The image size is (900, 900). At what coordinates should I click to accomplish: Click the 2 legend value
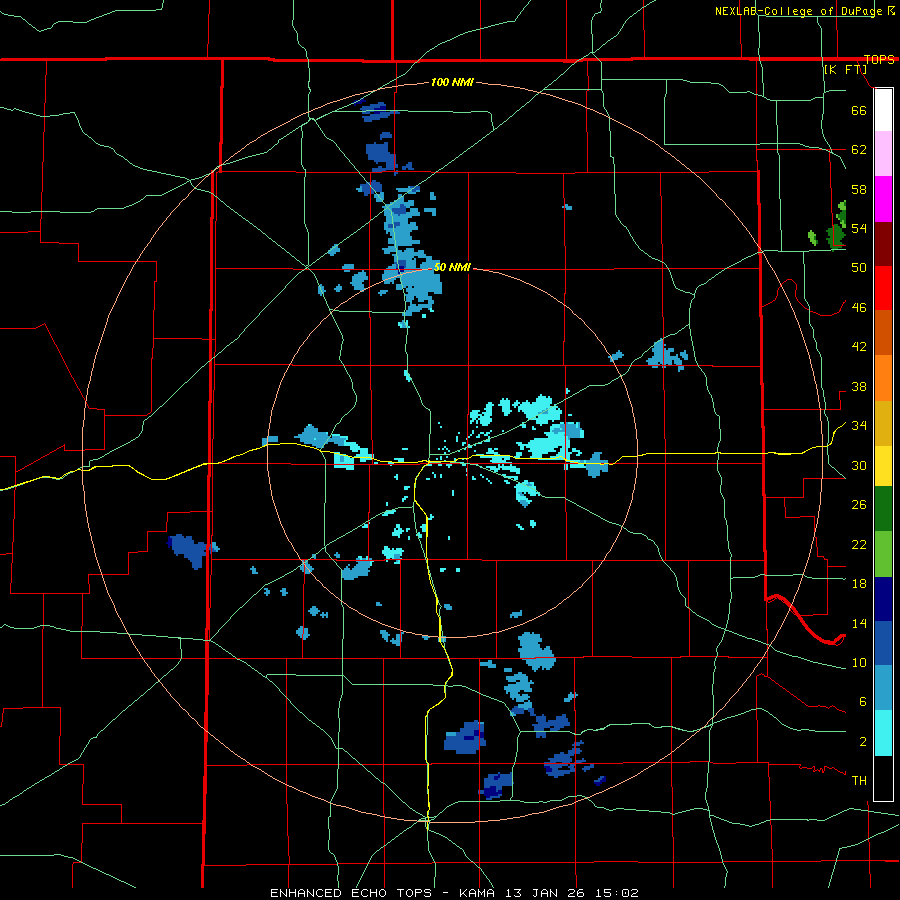tap(862, 742)
